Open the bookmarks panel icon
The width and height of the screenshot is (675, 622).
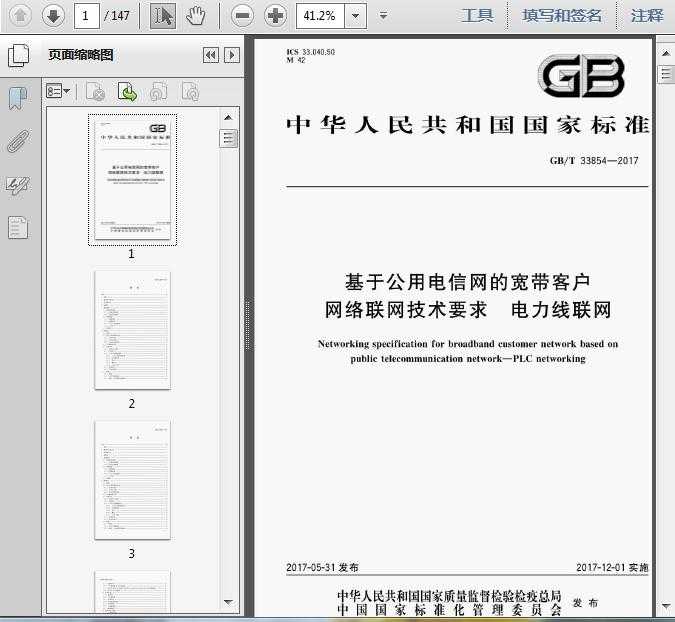(18, 98)
